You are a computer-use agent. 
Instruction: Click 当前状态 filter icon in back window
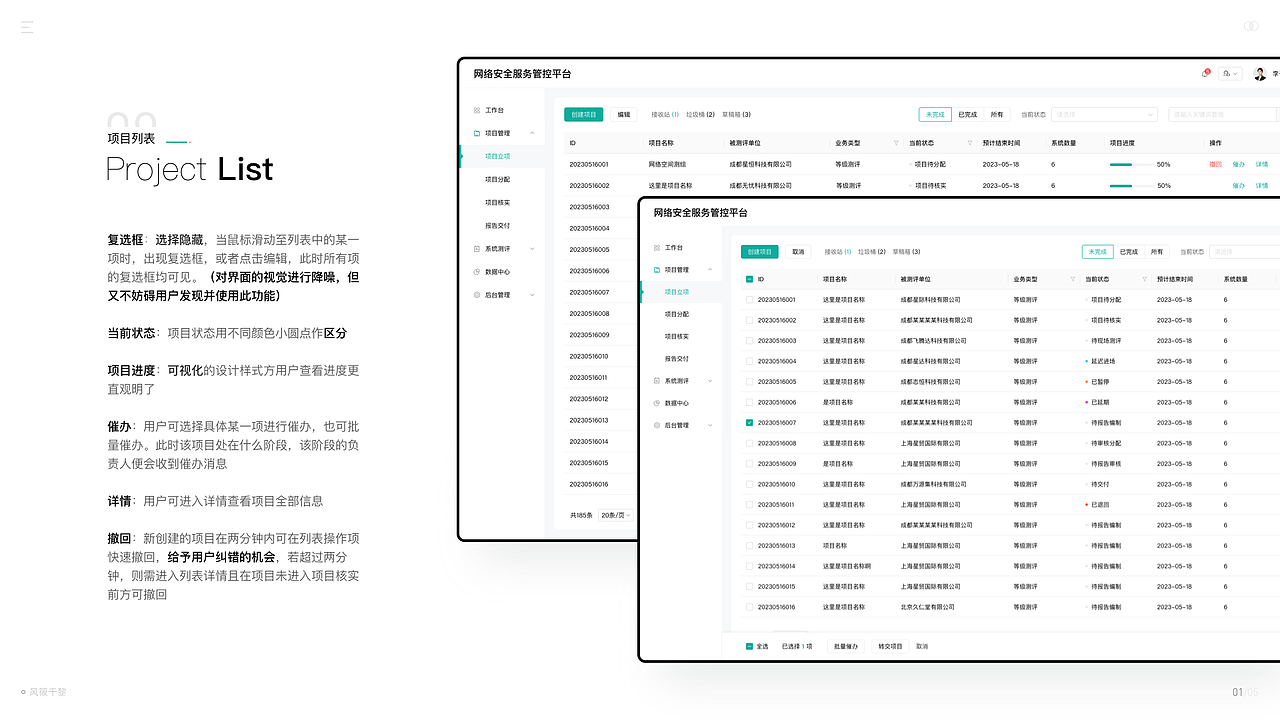coord(969,143)
